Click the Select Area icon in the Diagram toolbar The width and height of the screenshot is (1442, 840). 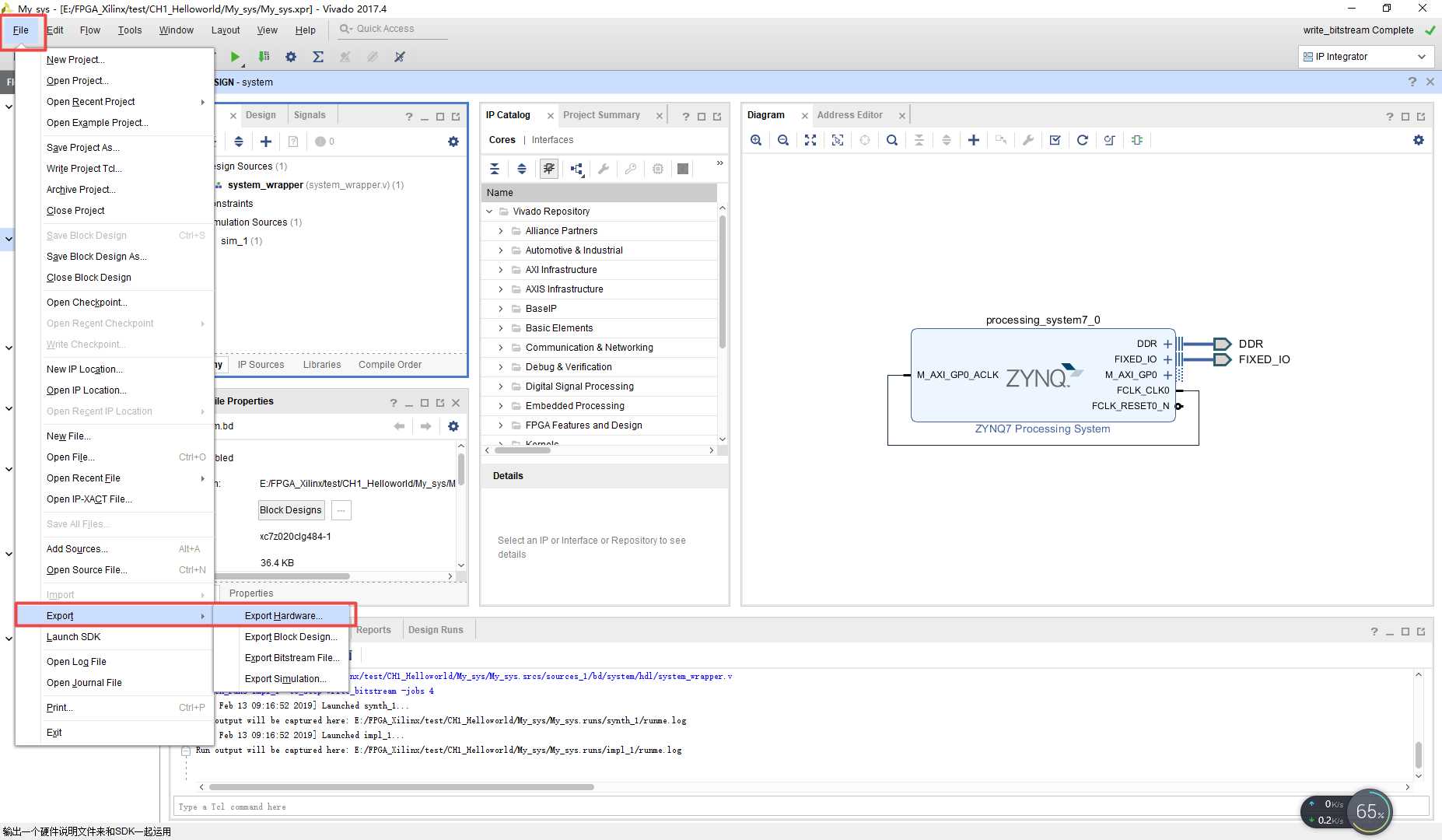click(x=838, y=140)
